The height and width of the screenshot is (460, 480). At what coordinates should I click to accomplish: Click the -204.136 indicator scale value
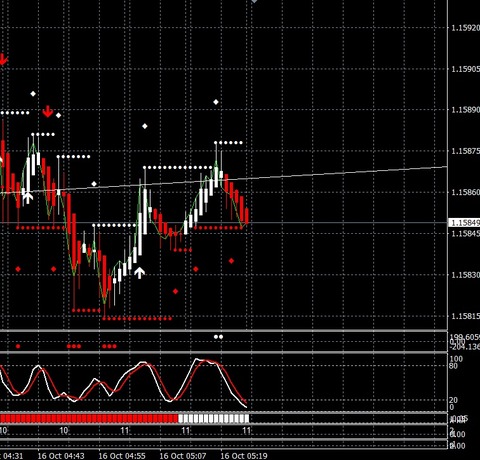[x=465, y=347]
